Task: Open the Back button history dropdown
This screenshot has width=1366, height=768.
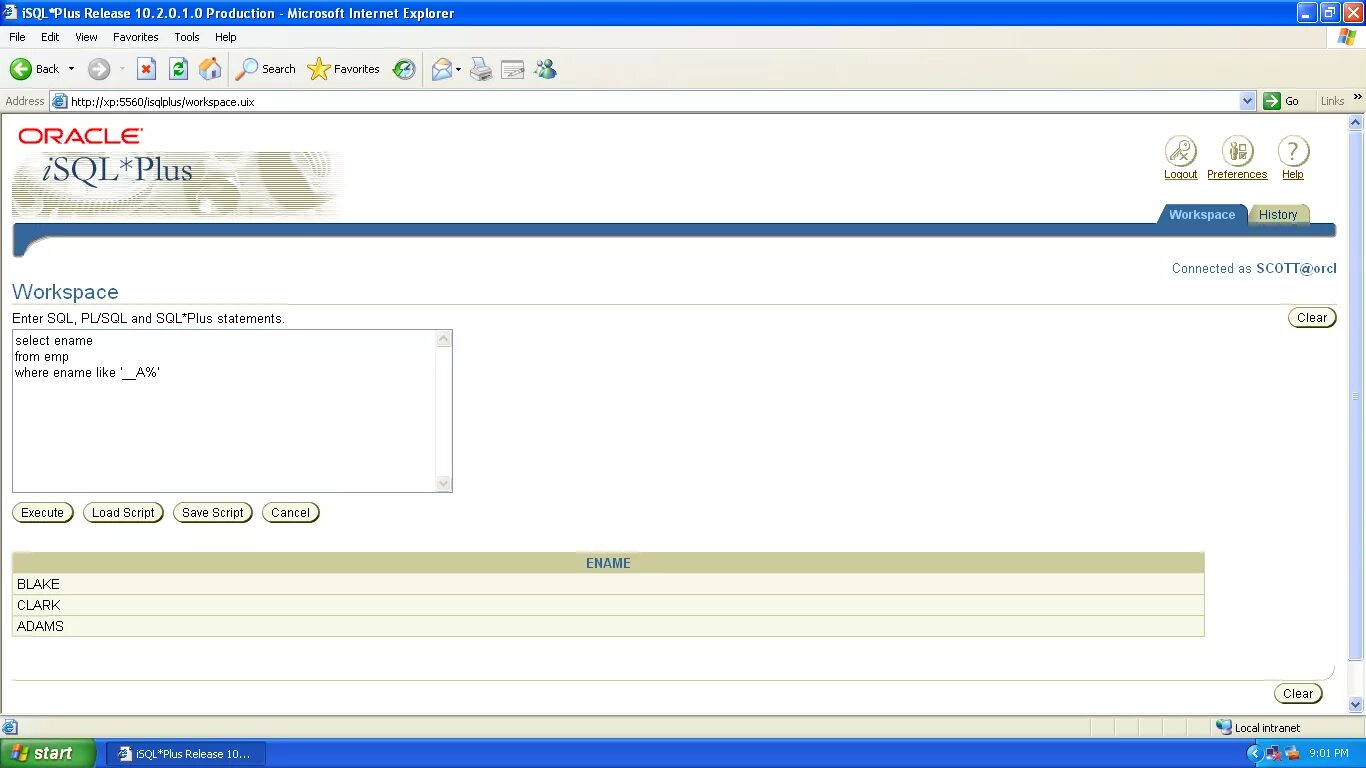Action: [71, 69]
